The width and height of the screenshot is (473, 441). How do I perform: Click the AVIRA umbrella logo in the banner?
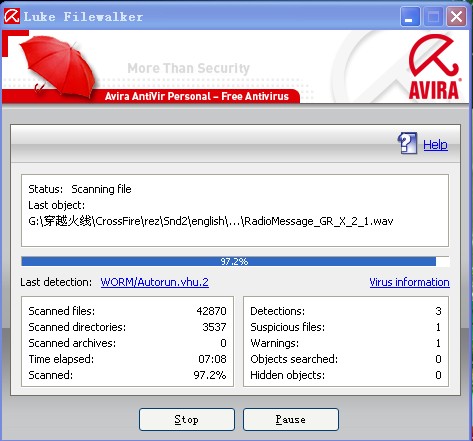434,67
